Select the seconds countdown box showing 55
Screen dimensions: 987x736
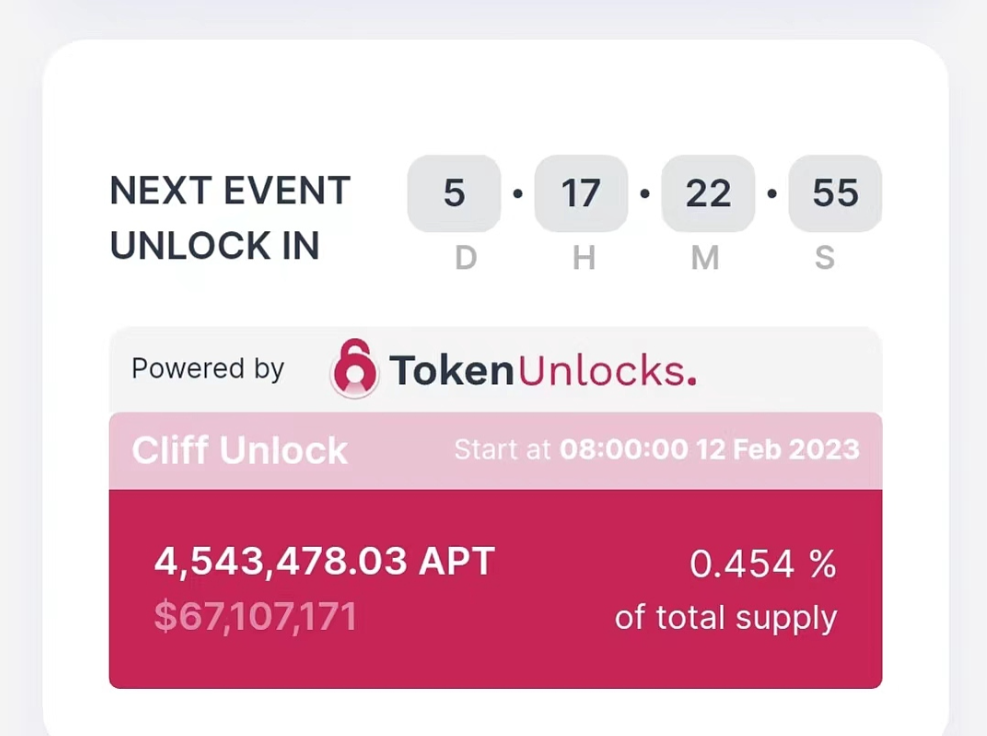click(835, 193)
